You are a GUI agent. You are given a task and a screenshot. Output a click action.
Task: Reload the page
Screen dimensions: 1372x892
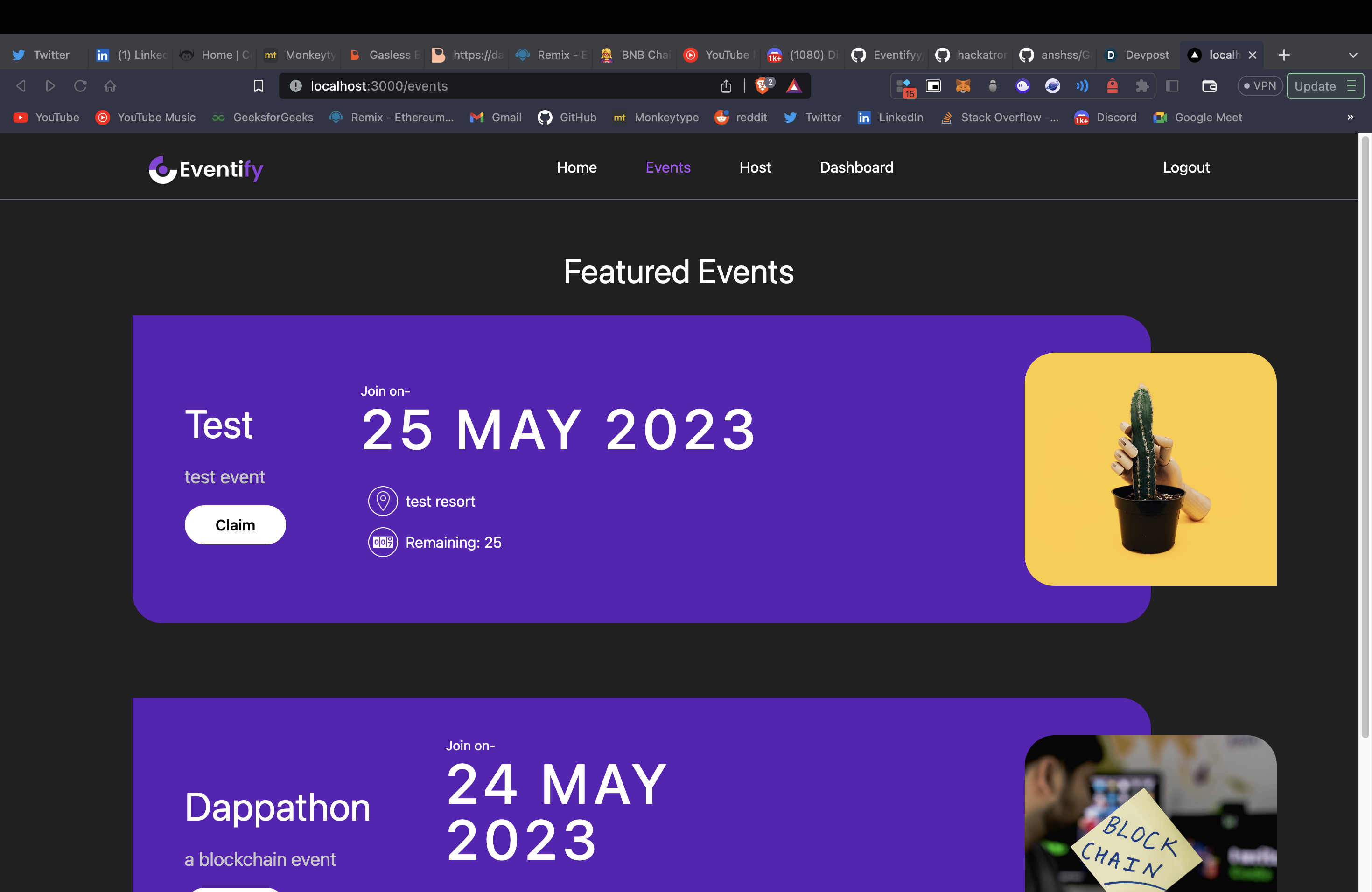tap(80, 86)
